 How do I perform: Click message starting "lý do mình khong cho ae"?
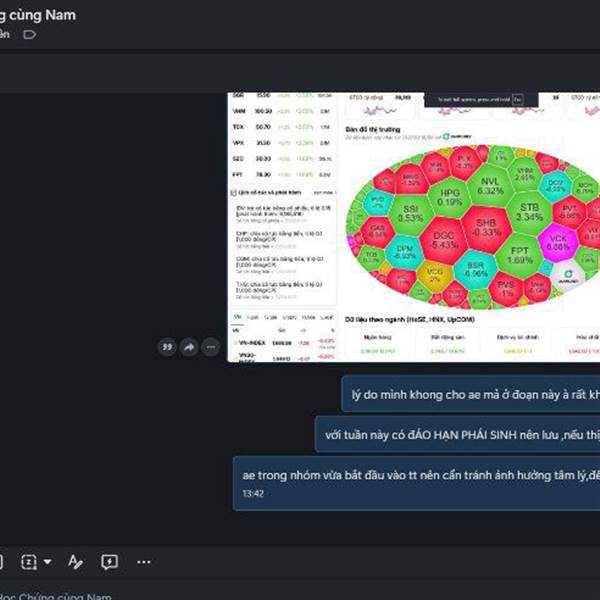pyautogui.click(x=471, y=394)
